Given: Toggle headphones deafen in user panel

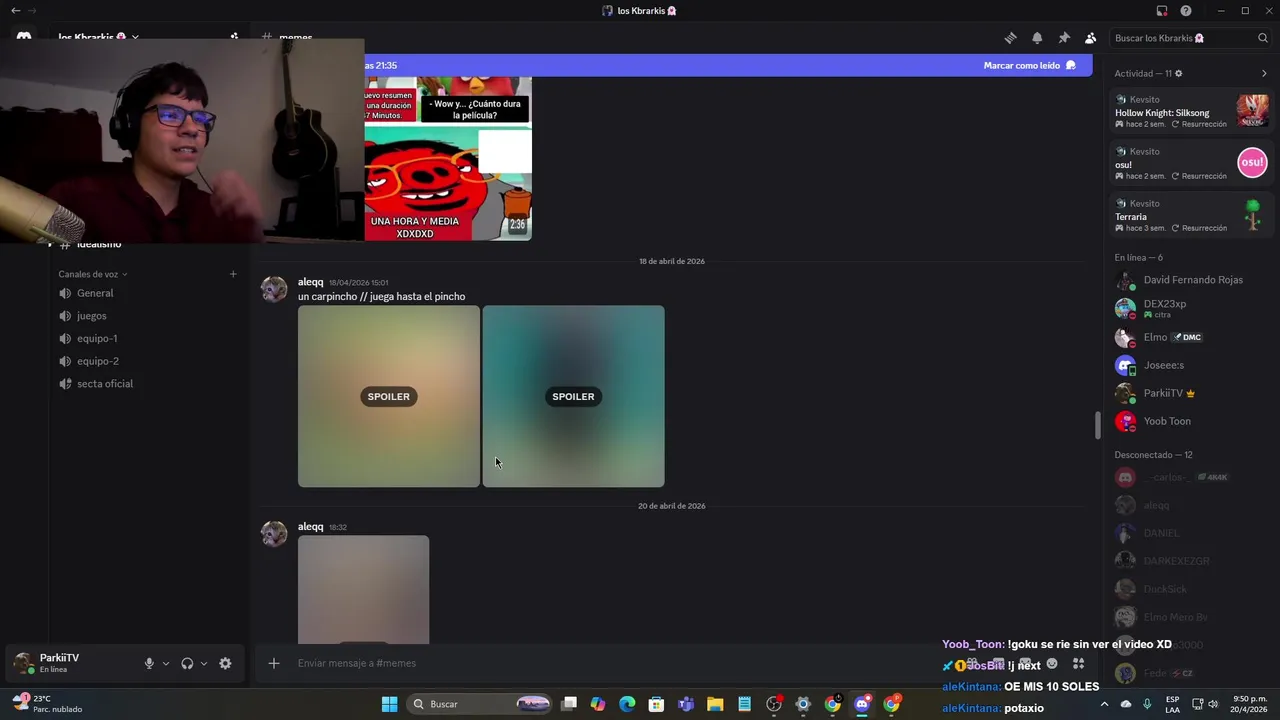Looking at the screenshot, I should click(187, 663).
